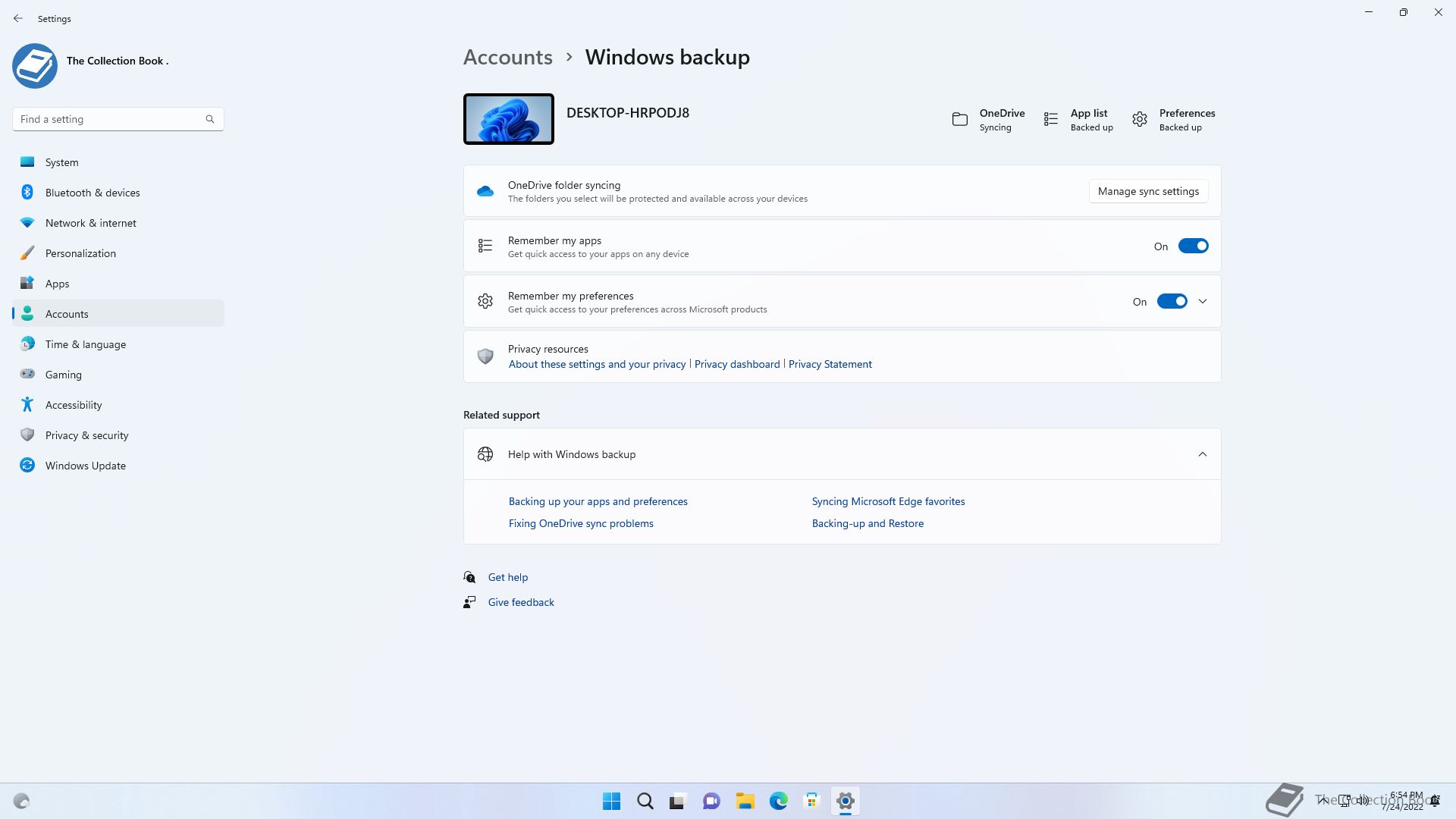Image resolution: width=1456 pixels, height=819 pixels.
Task: Open Apps settings category
Action: [118, 284]
